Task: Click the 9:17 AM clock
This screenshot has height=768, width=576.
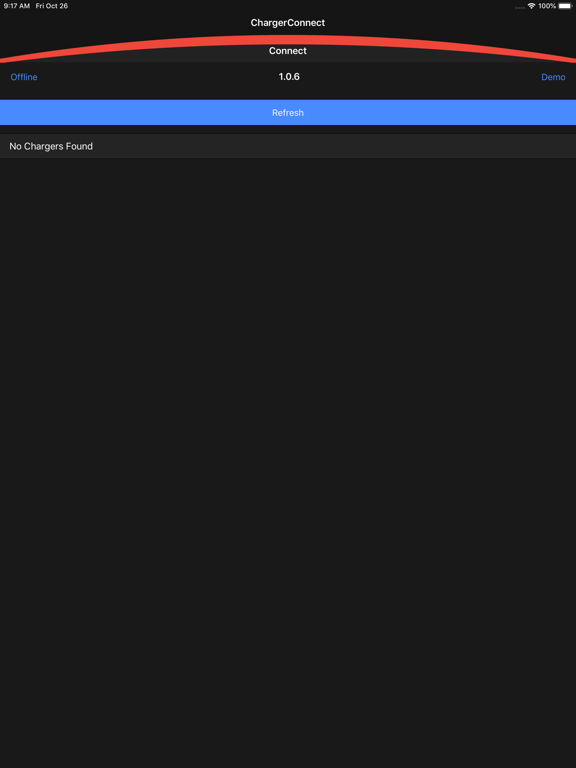Action: tap(17, 6)
